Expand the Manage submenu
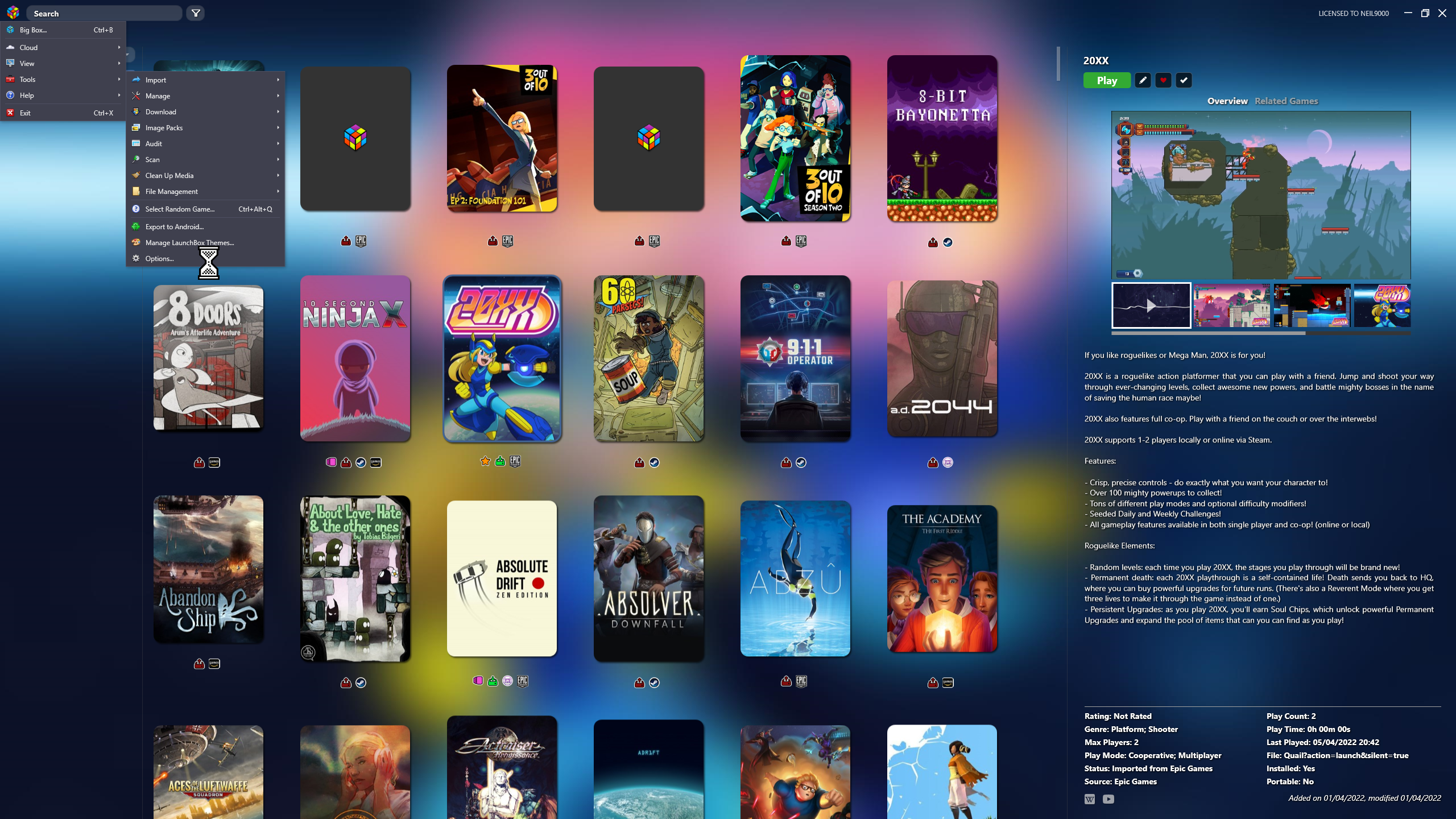The image size is (1456, 819). click(x=205, y=96)
